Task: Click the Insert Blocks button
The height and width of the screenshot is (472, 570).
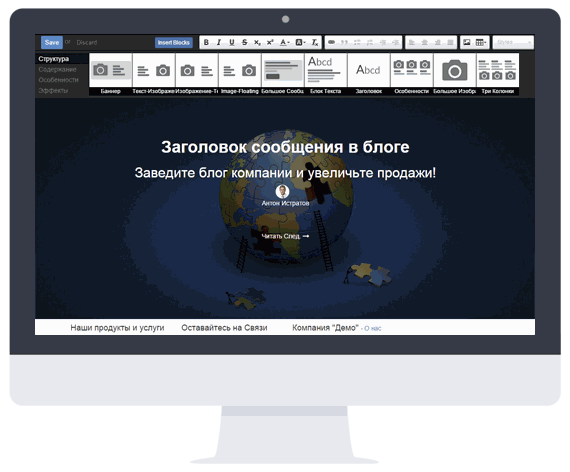Action: (x=174, y=43)
